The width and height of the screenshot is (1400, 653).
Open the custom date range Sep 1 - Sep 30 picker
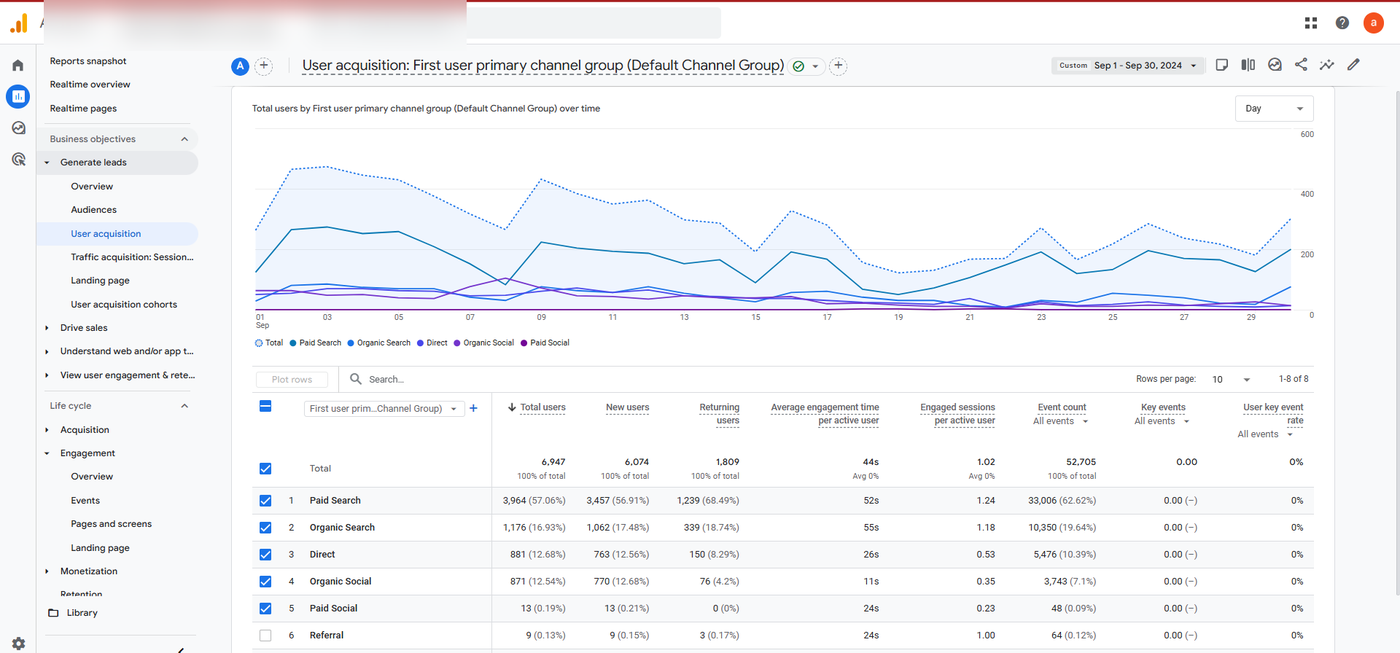point(1128,65)
